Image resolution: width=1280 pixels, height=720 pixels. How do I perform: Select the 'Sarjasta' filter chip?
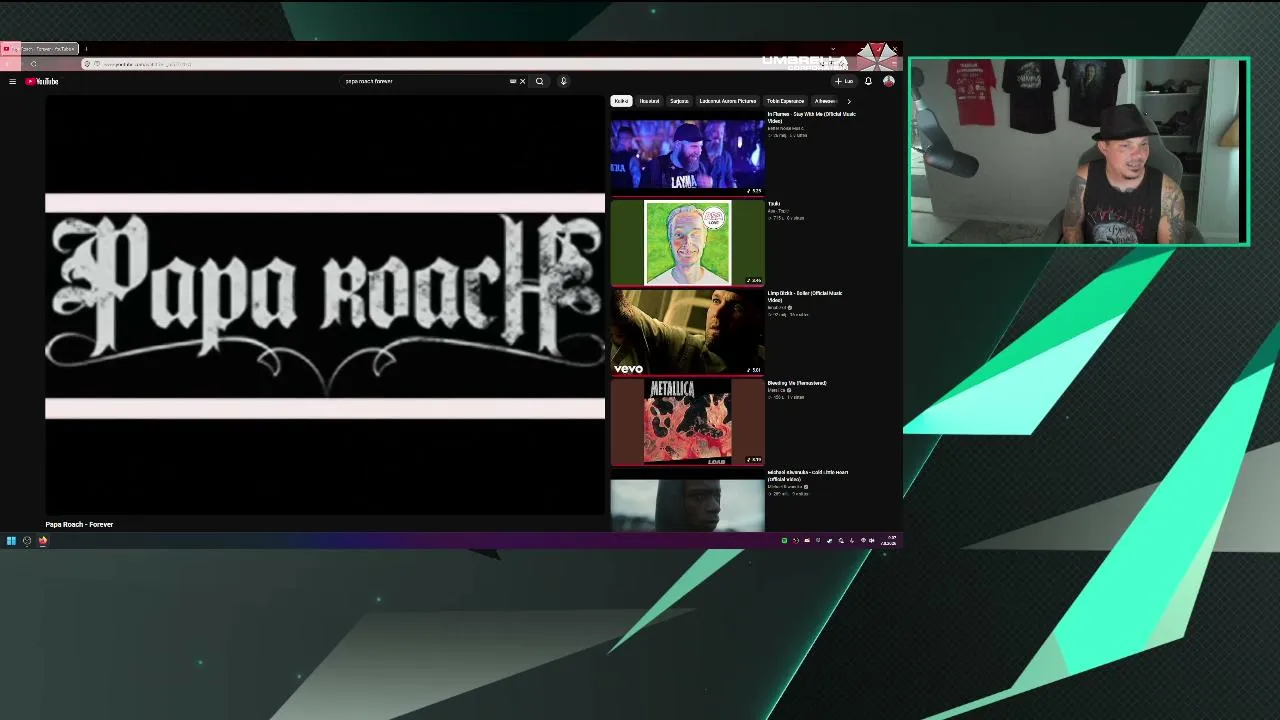(679, 101)
